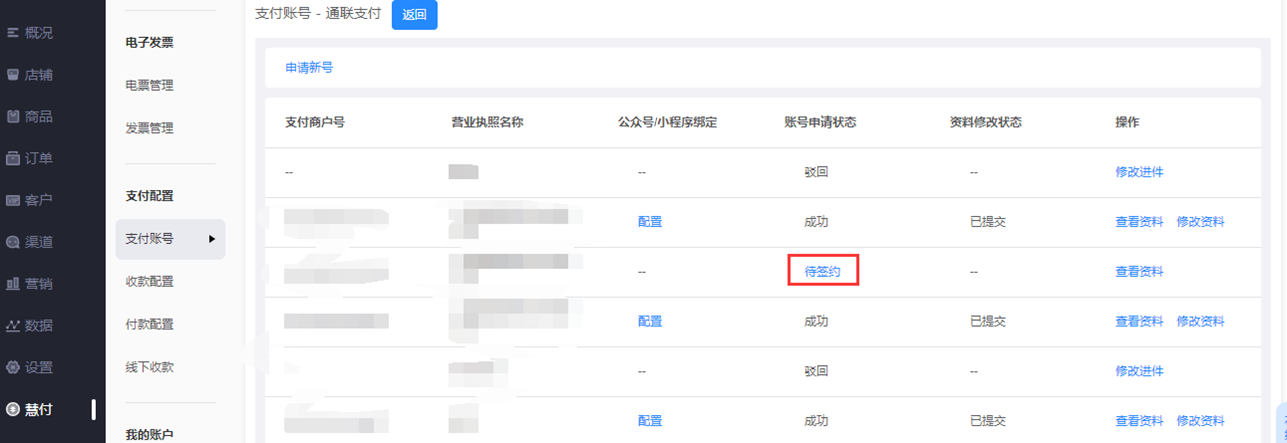Select the 商品 products icon
Screen dimensions: 1287x443
point(13,117)
